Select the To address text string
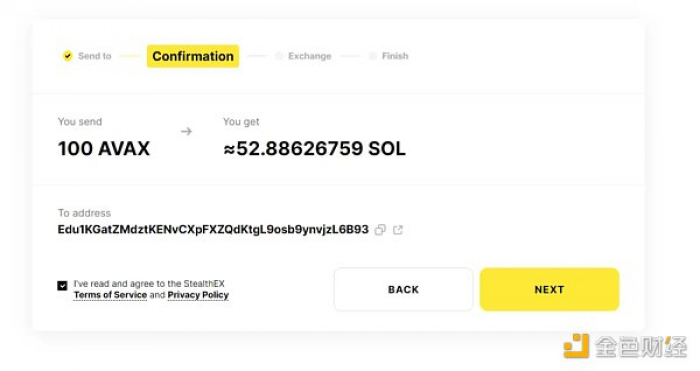Screen dimensions: 700x371 coord(213,229)
